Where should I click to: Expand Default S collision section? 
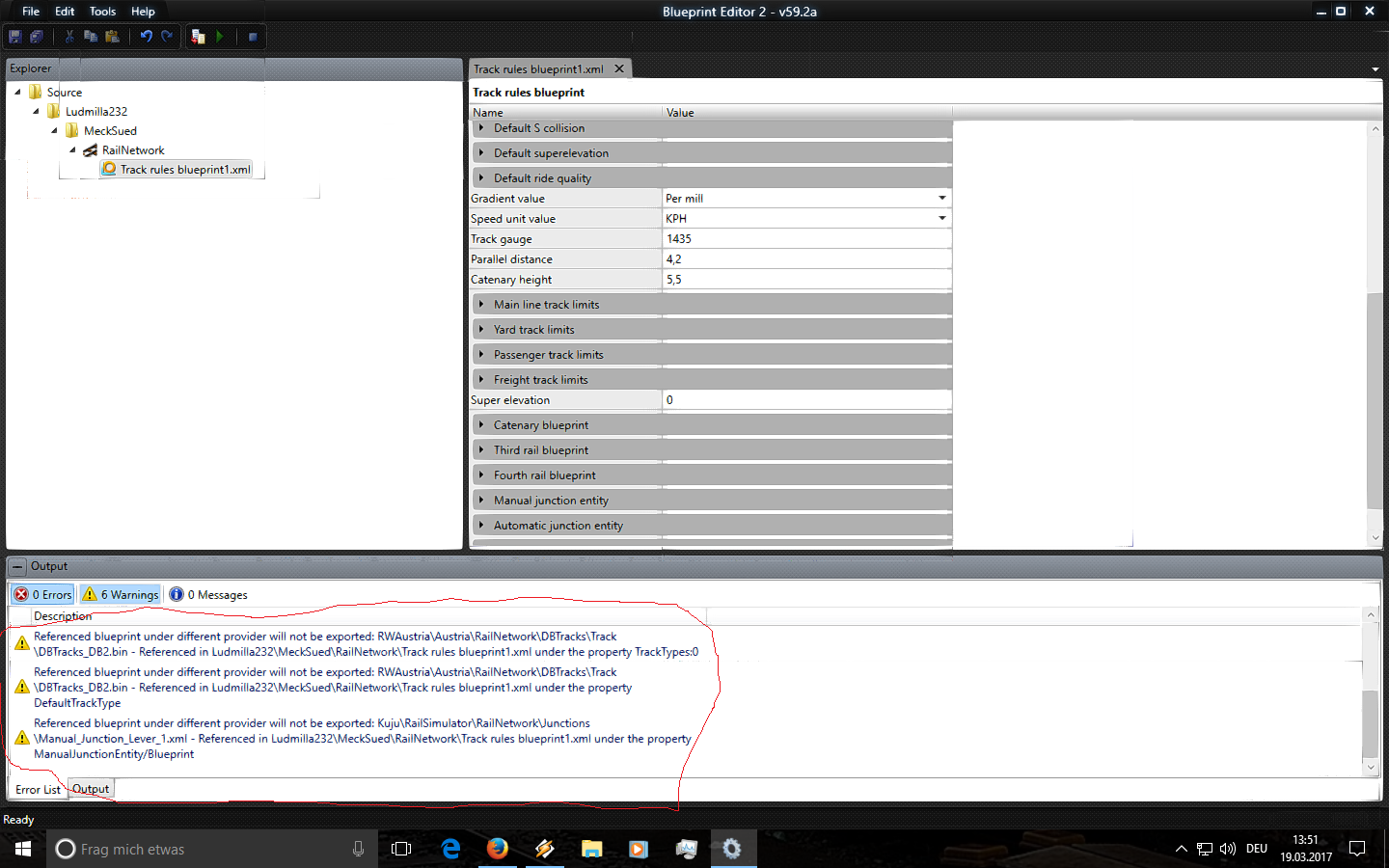click(x=481, y=127)
